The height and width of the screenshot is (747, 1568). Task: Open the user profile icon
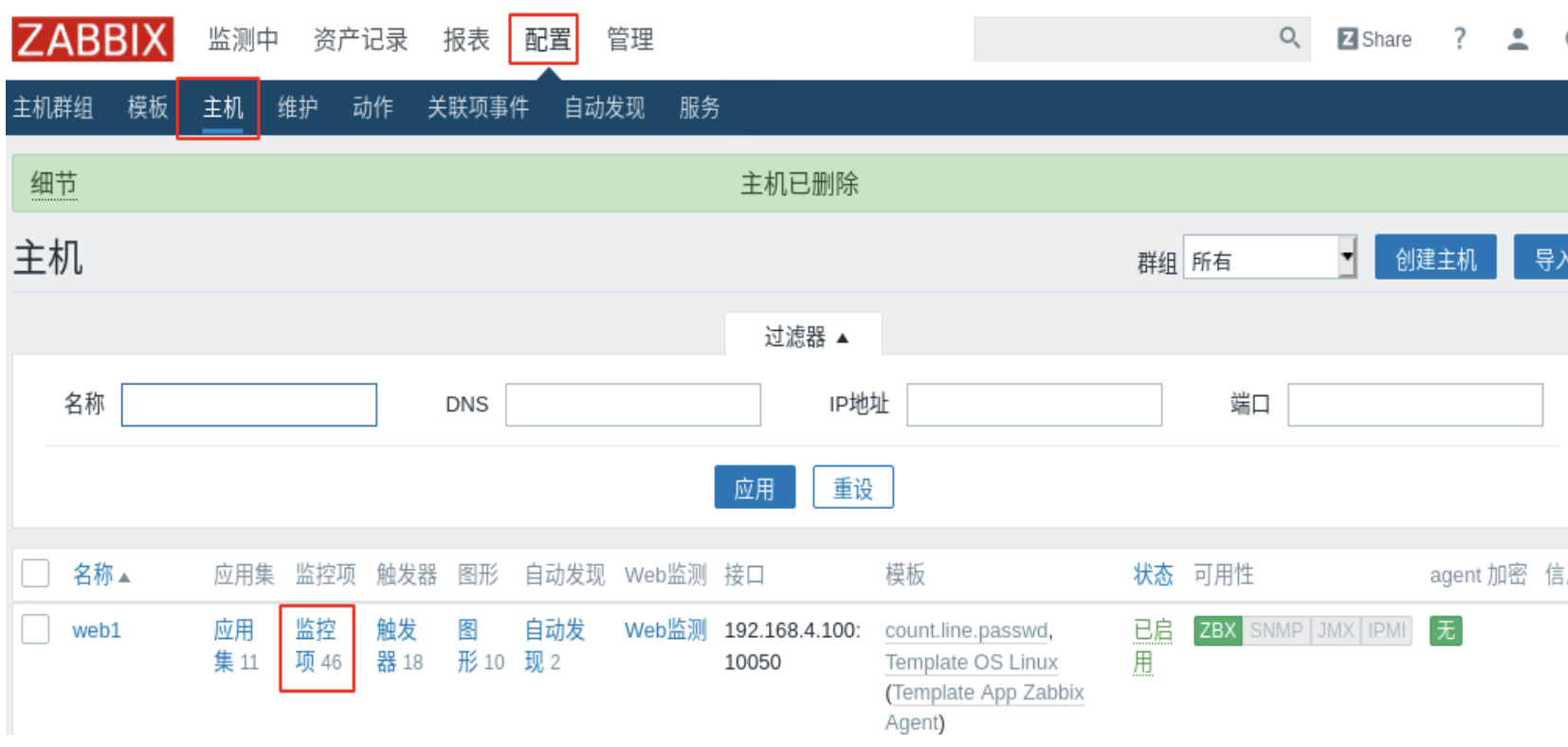(x=1518, y=39)
